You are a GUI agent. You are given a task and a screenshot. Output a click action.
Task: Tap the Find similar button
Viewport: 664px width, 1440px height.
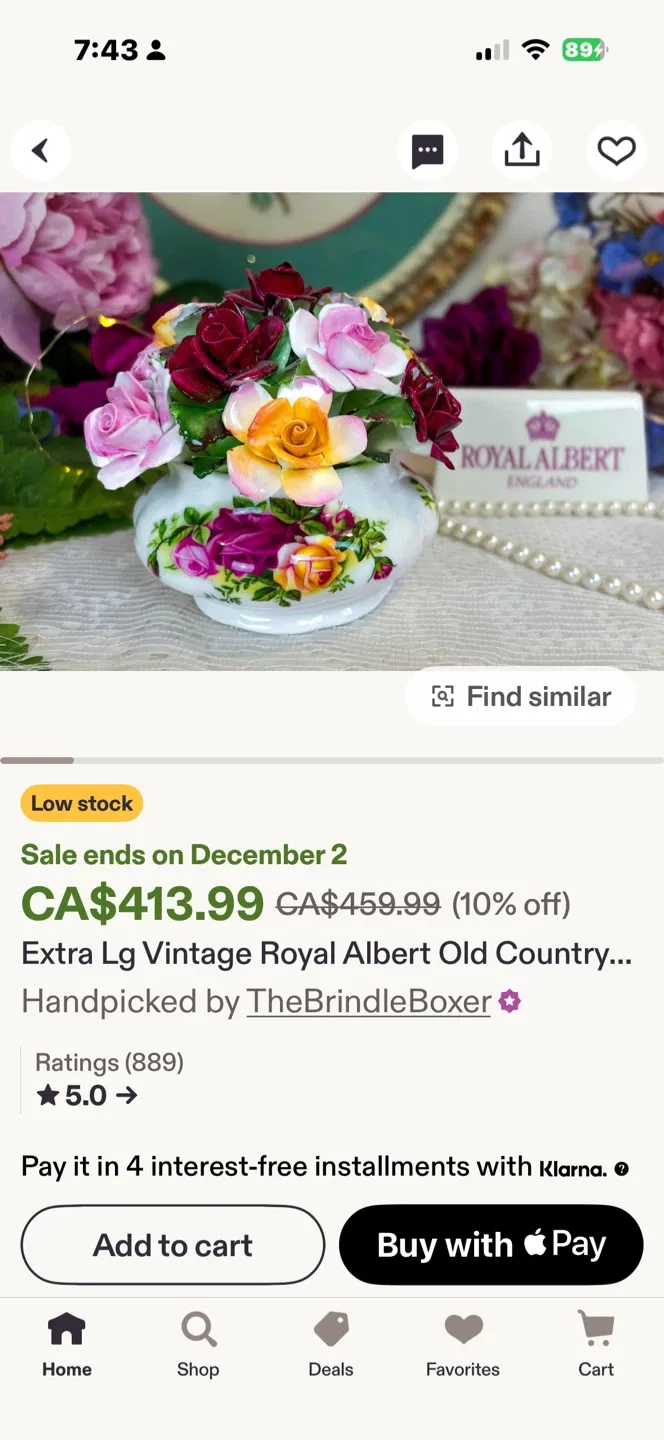click(520, 696)
